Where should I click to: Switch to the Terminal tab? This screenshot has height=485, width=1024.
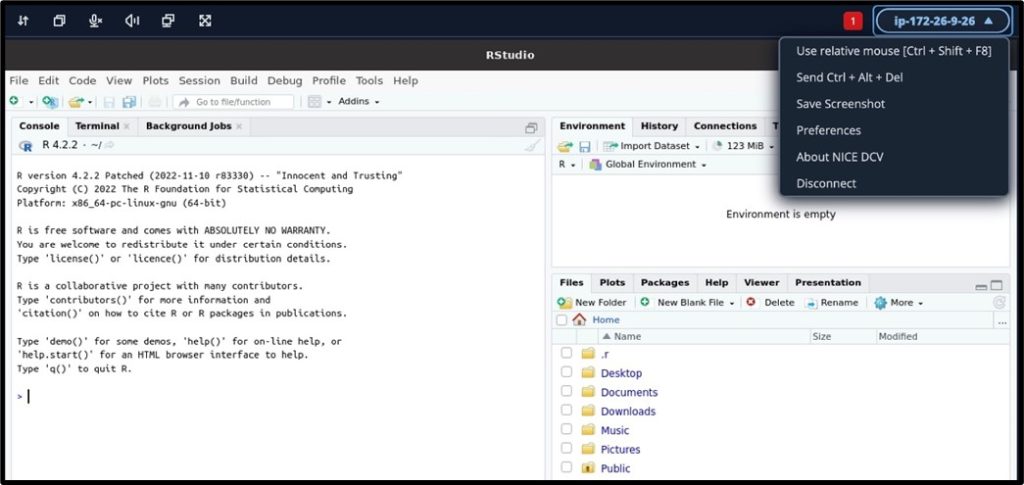point(97,126)
